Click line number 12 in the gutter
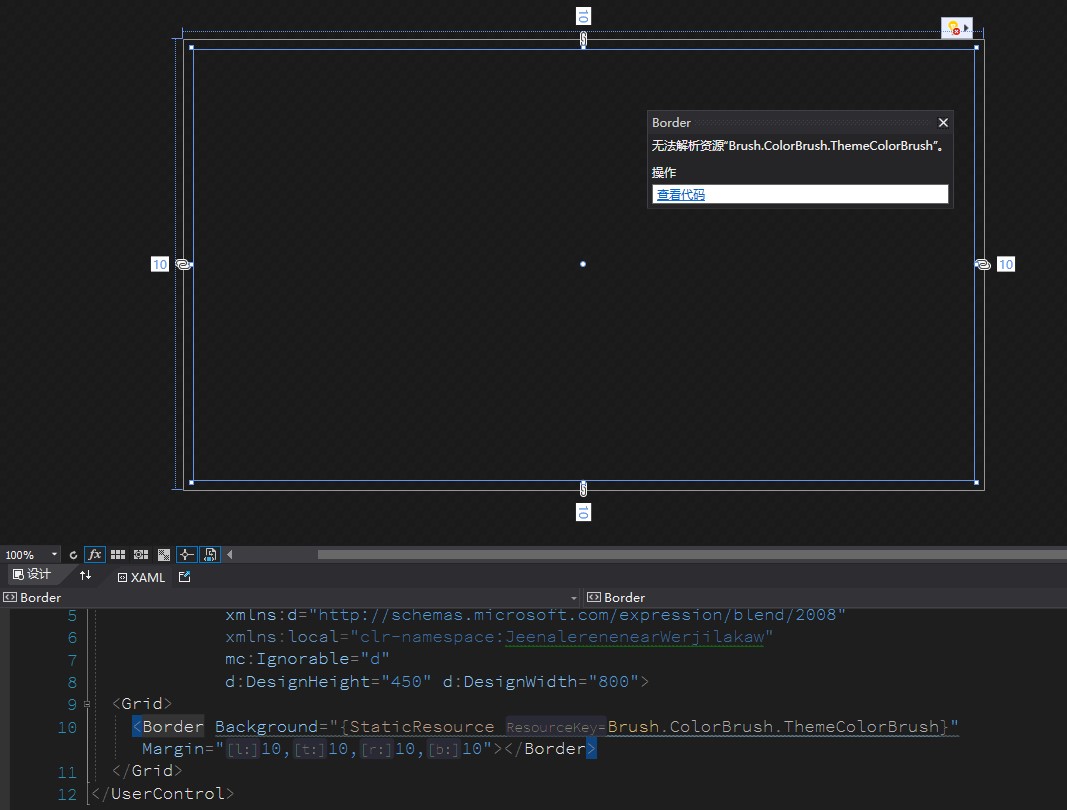Viewport: 1067px width, 810px height. (67, 794)
